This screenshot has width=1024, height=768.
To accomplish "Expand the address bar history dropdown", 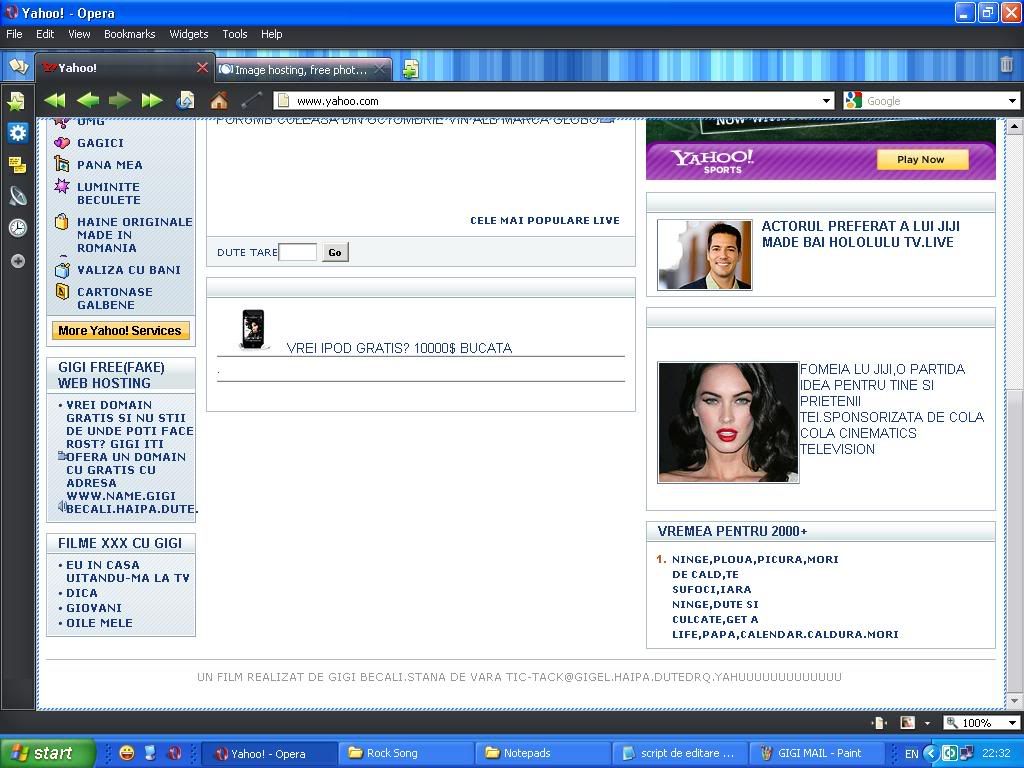I will (826, 101).
